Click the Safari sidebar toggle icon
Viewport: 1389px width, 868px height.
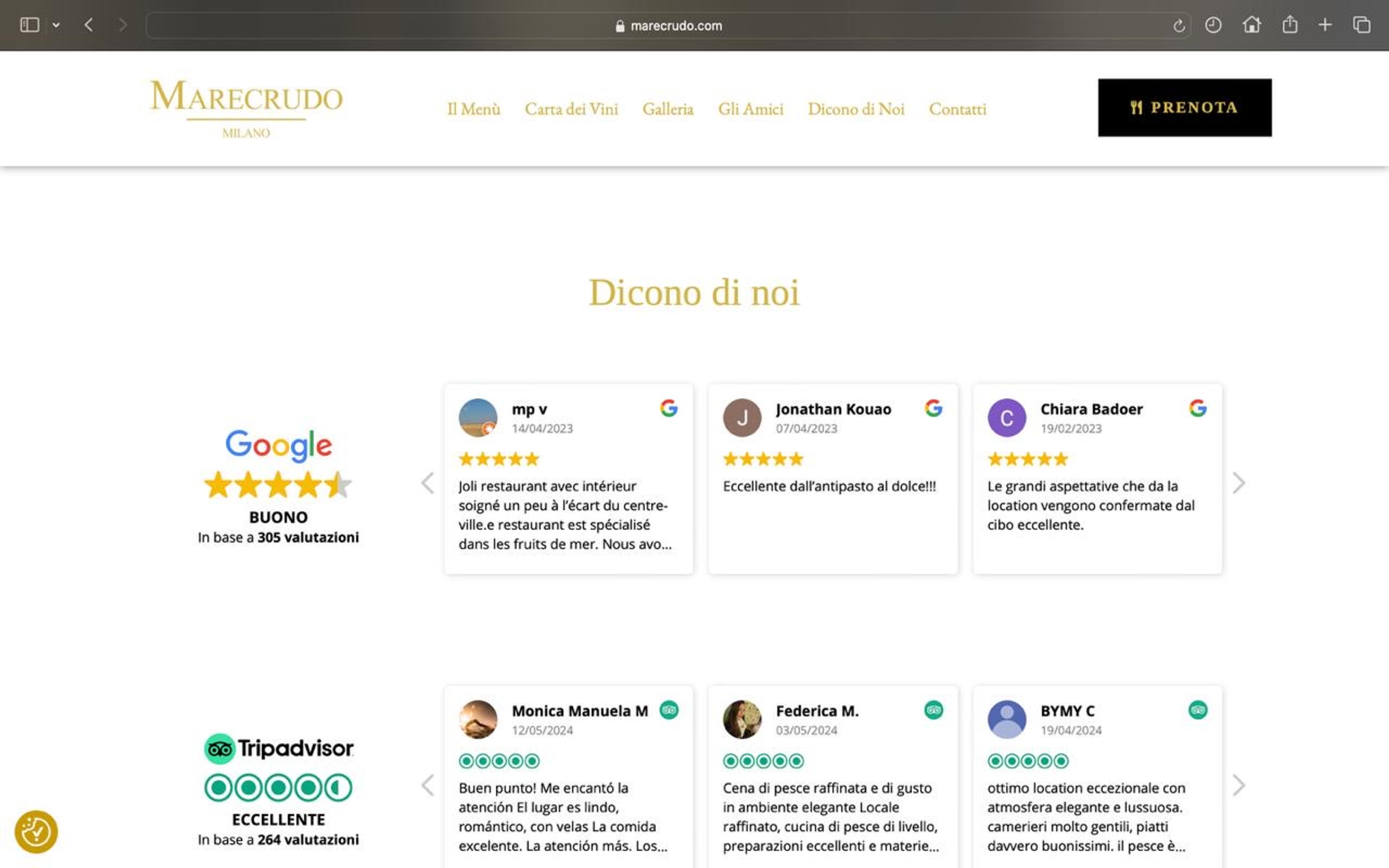29,25
